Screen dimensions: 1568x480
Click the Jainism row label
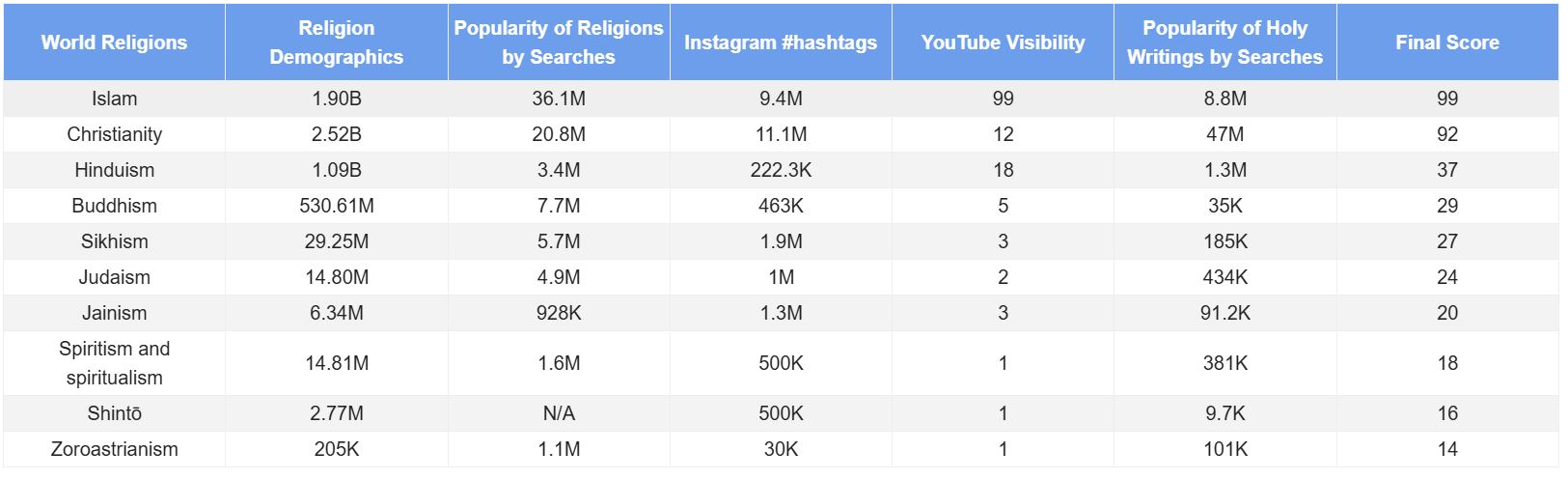[x=114, y=313]
